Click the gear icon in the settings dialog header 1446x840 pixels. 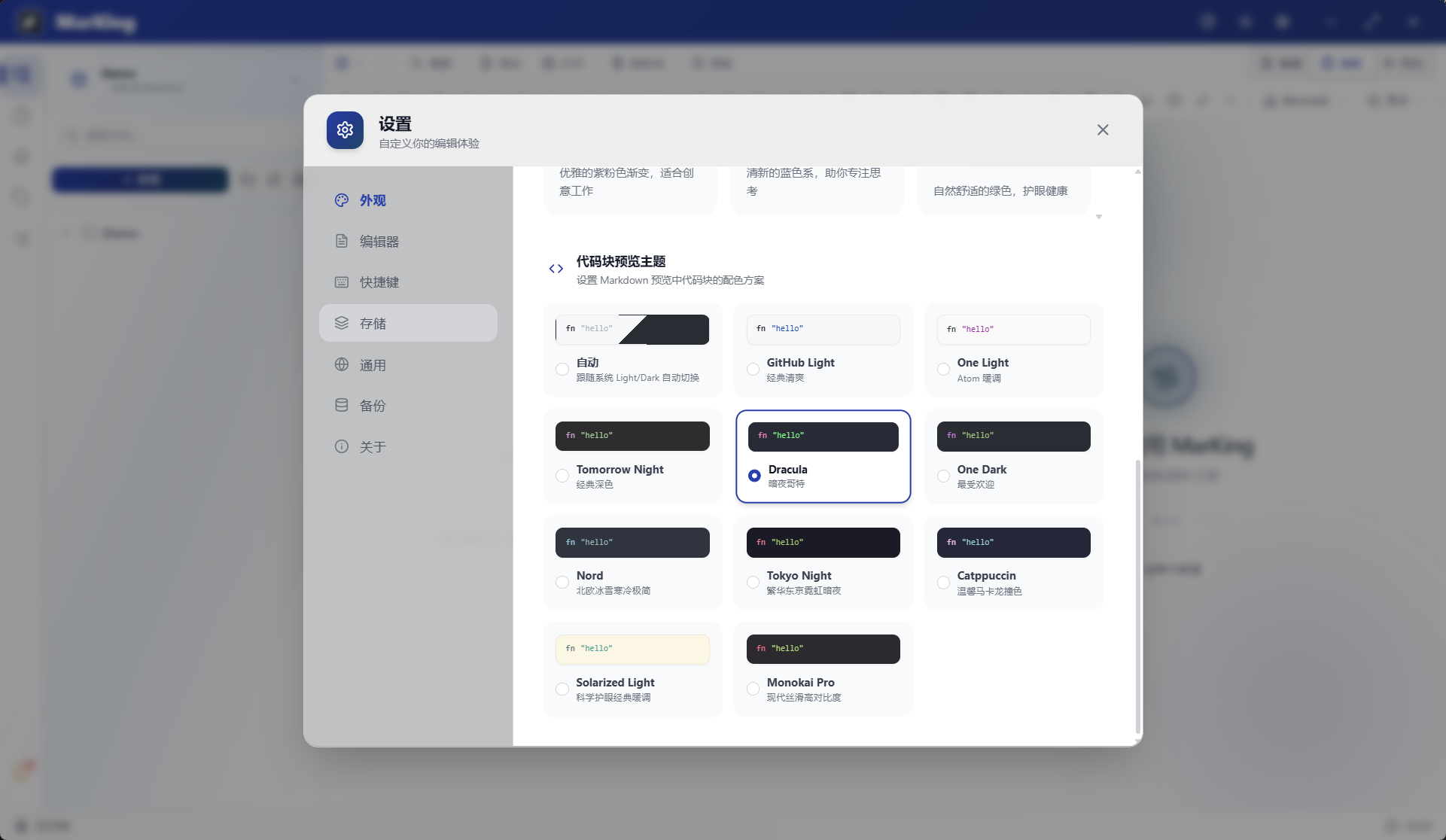[344, 129]
